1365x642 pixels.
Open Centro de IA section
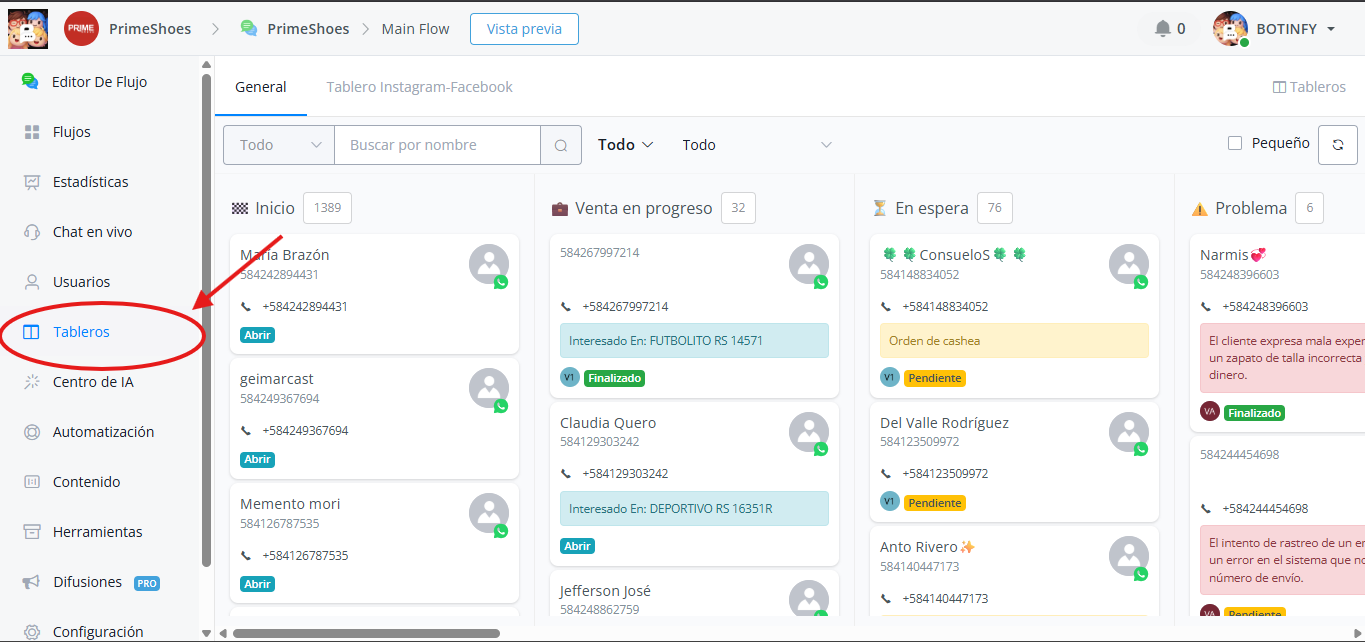point(92,382)
